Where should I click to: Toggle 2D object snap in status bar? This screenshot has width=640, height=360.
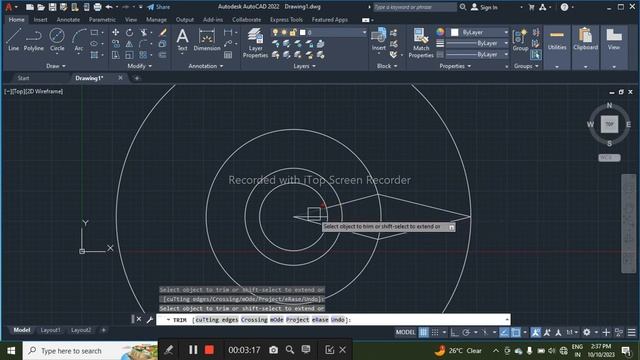click(x=516, y=332)
